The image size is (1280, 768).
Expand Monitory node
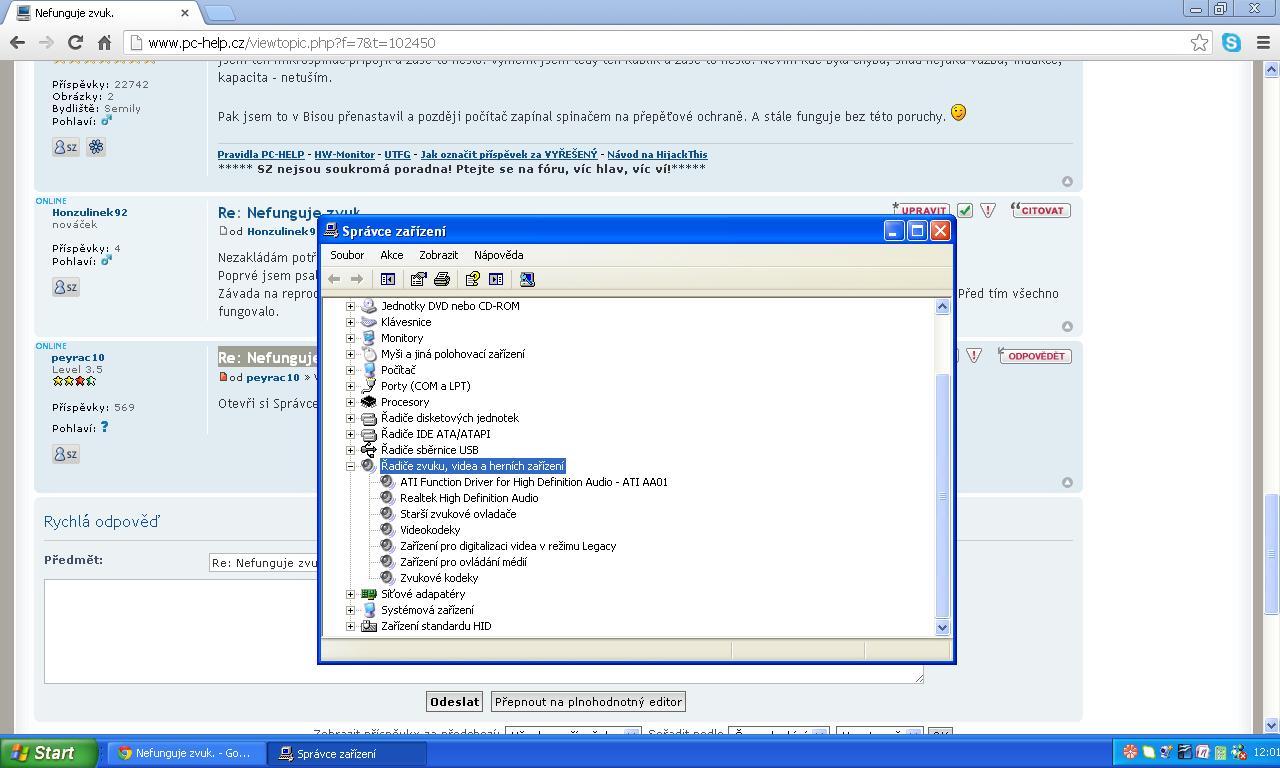350,338
